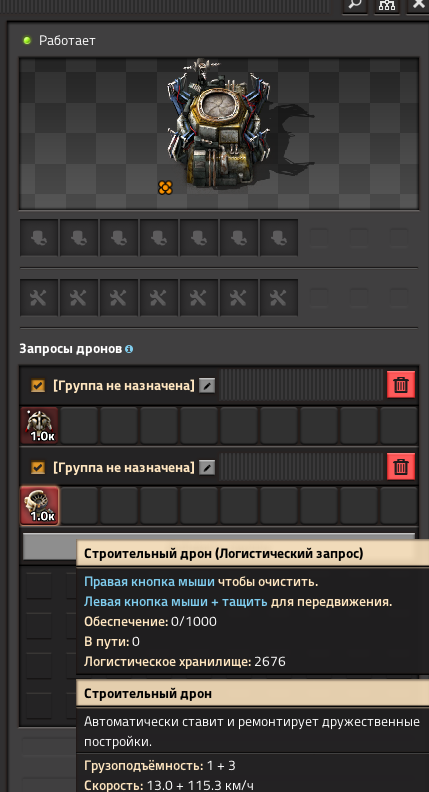Edit group name above logistic robot request
This screenshot has height=792, width=429.
(207, 386)
